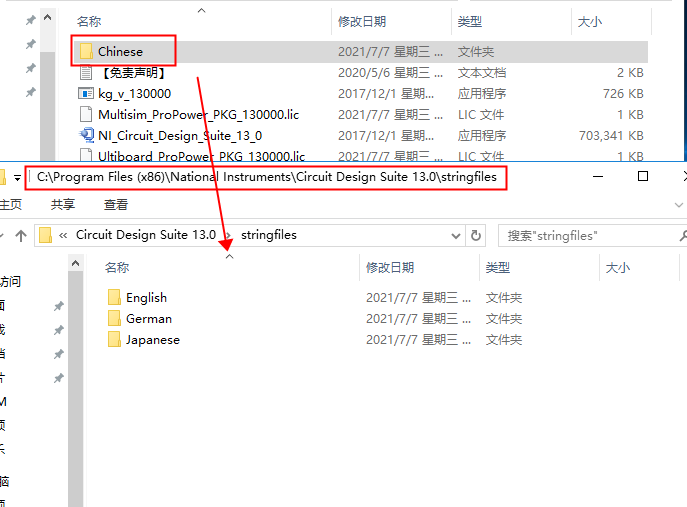Sort upper window by 名称 column
The height and width of the screenshot is (507, 687).
(x=89, y=21)
